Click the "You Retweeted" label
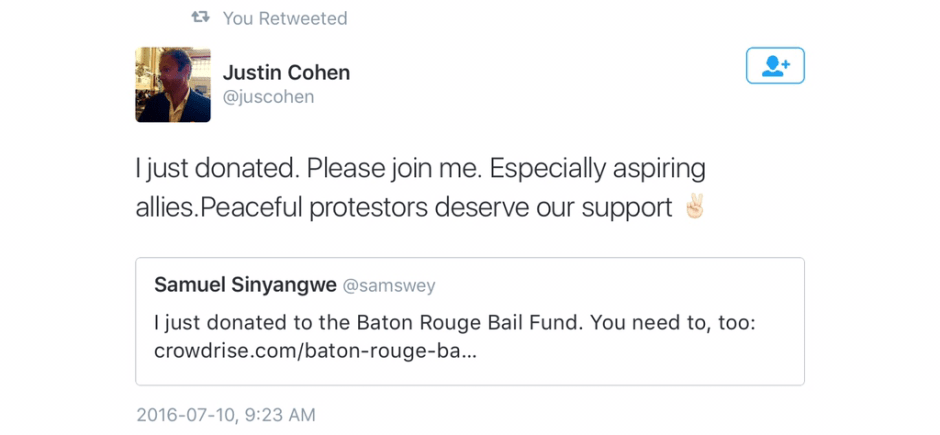940x435 pixels. pyautogui.click(x=285, y=18)
